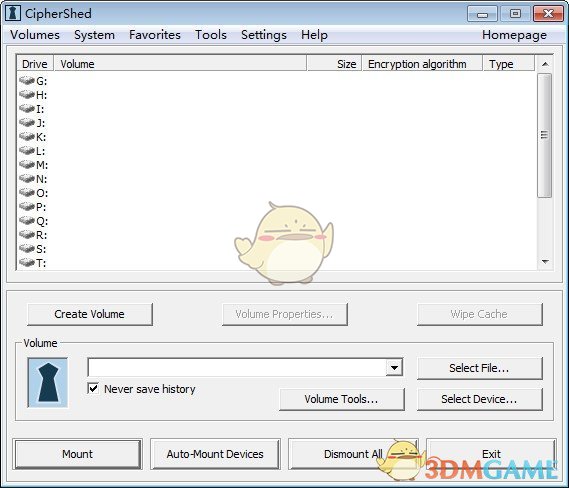Expand the volume path combo box dropdown
This screenshot has width=569, height=488.
coord(394,368)
